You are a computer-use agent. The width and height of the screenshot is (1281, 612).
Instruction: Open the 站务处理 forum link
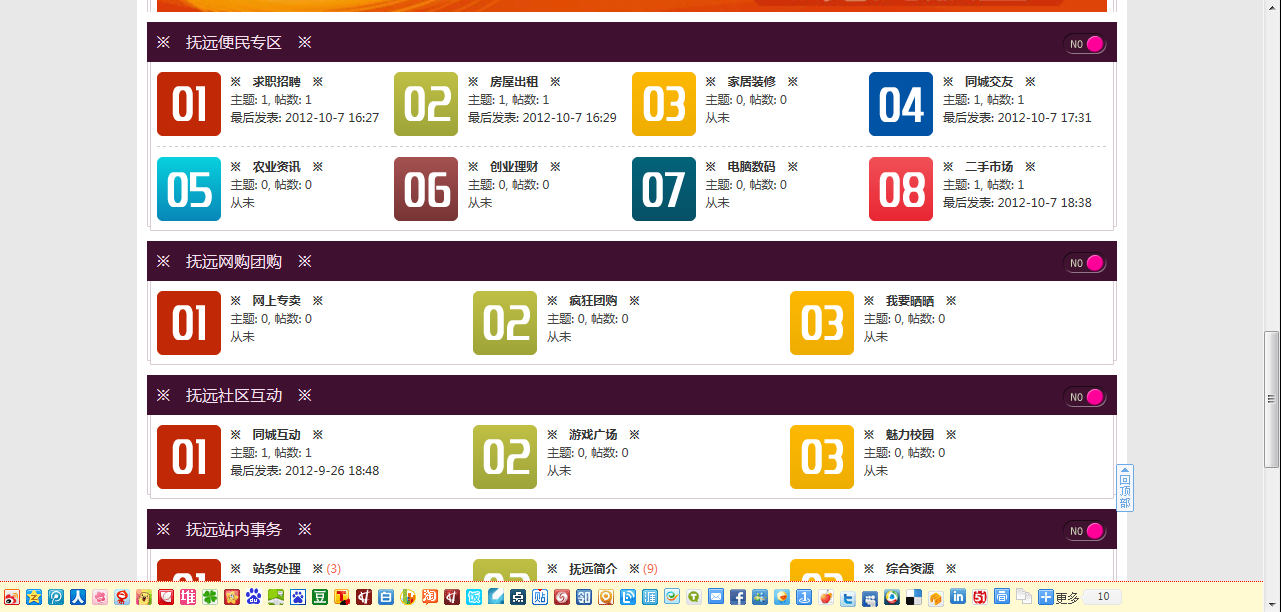coord(276,569)
